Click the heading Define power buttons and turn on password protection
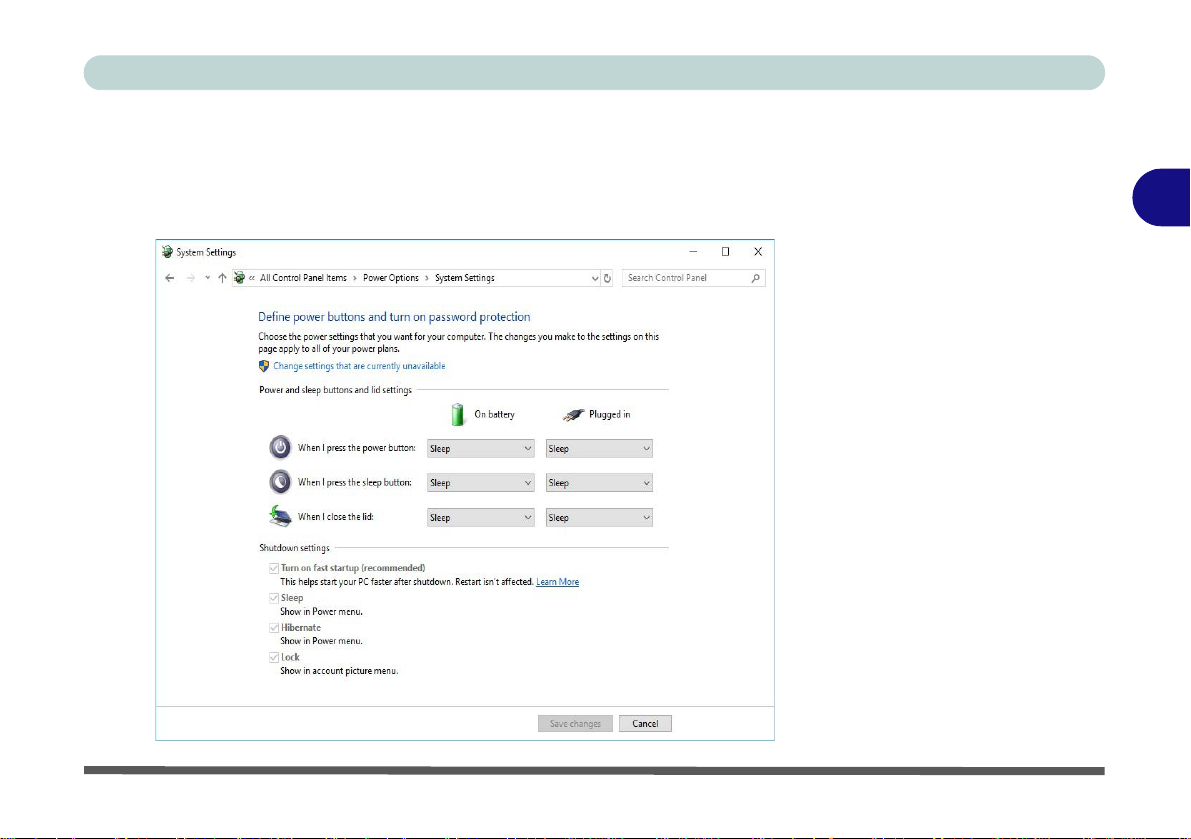This screenshot has height=839, width=1191. [x=394, y=317]
